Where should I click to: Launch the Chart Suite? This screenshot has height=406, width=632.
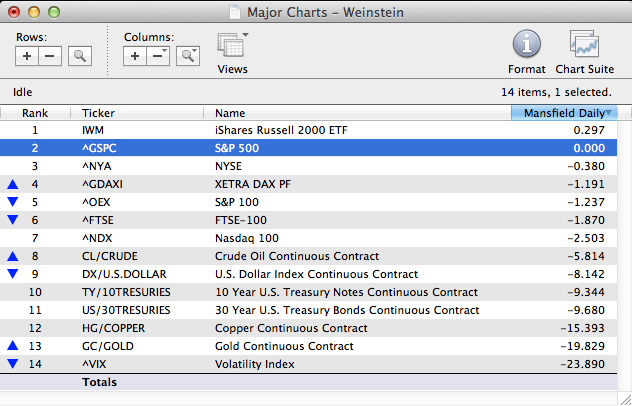pos(583,52)
